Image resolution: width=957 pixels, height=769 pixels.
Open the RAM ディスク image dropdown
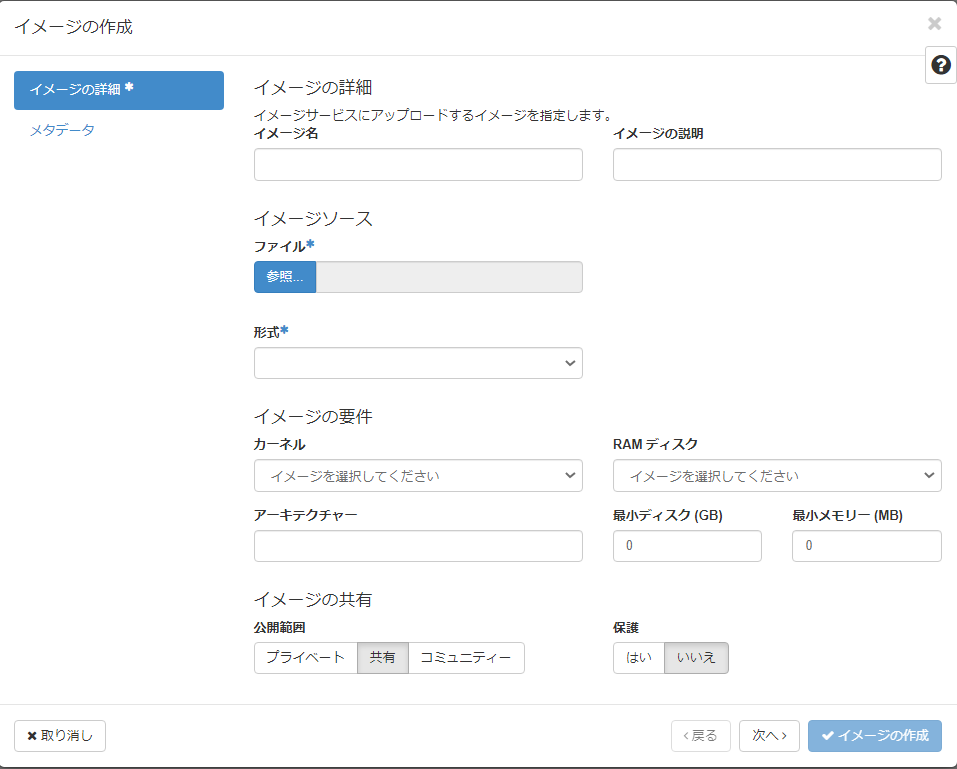[777, 475]
